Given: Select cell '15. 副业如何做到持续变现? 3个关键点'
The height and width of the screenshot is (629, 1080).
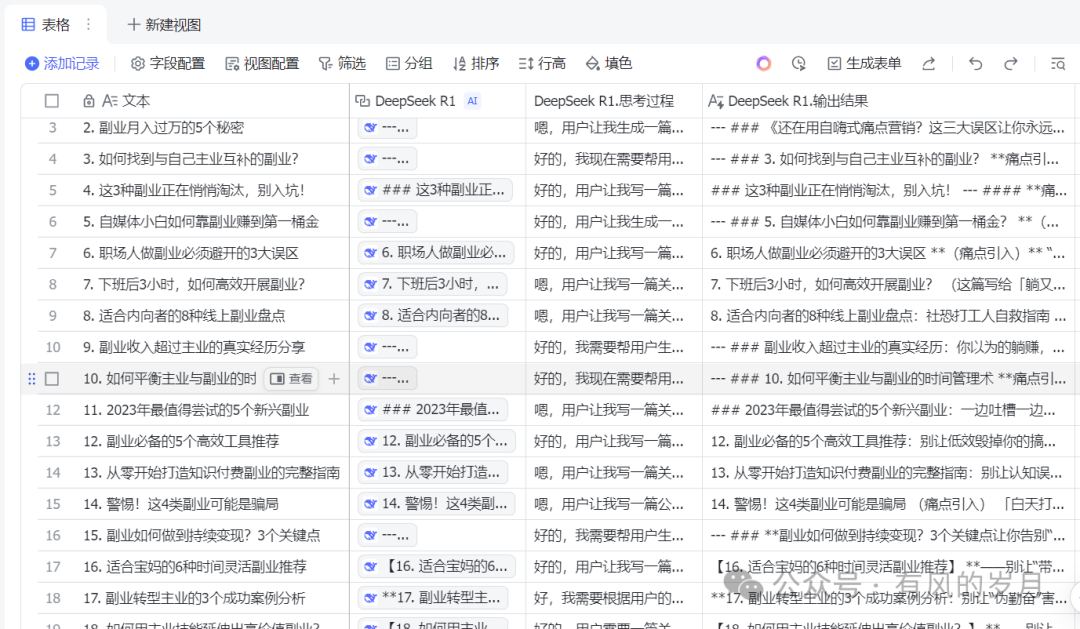Looking at the screenshot, I should pyautogui.click(x=210, y=535).
